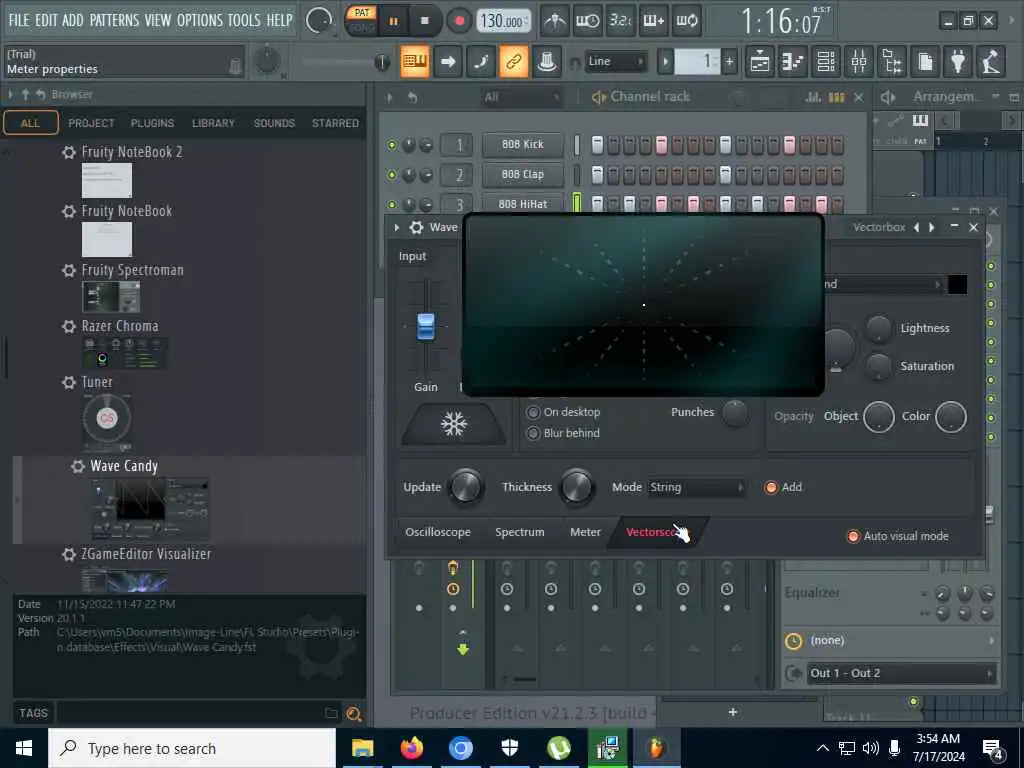1024x768 pixels.
Task: Open FL Studio icon in taskbar
Action: coord(656,748)
